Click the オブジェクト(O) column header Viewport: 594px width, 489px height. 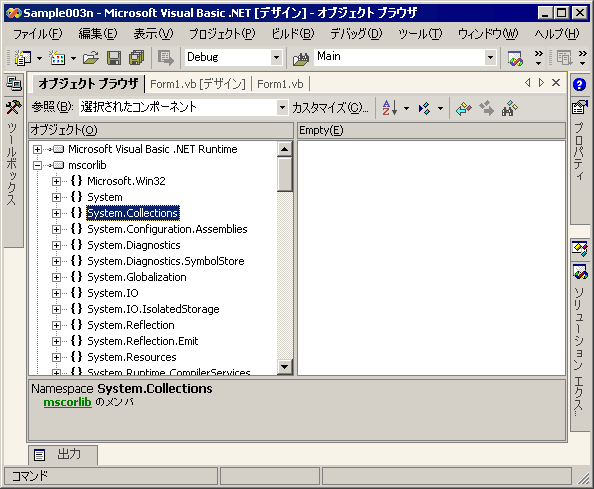coord(161,130)
